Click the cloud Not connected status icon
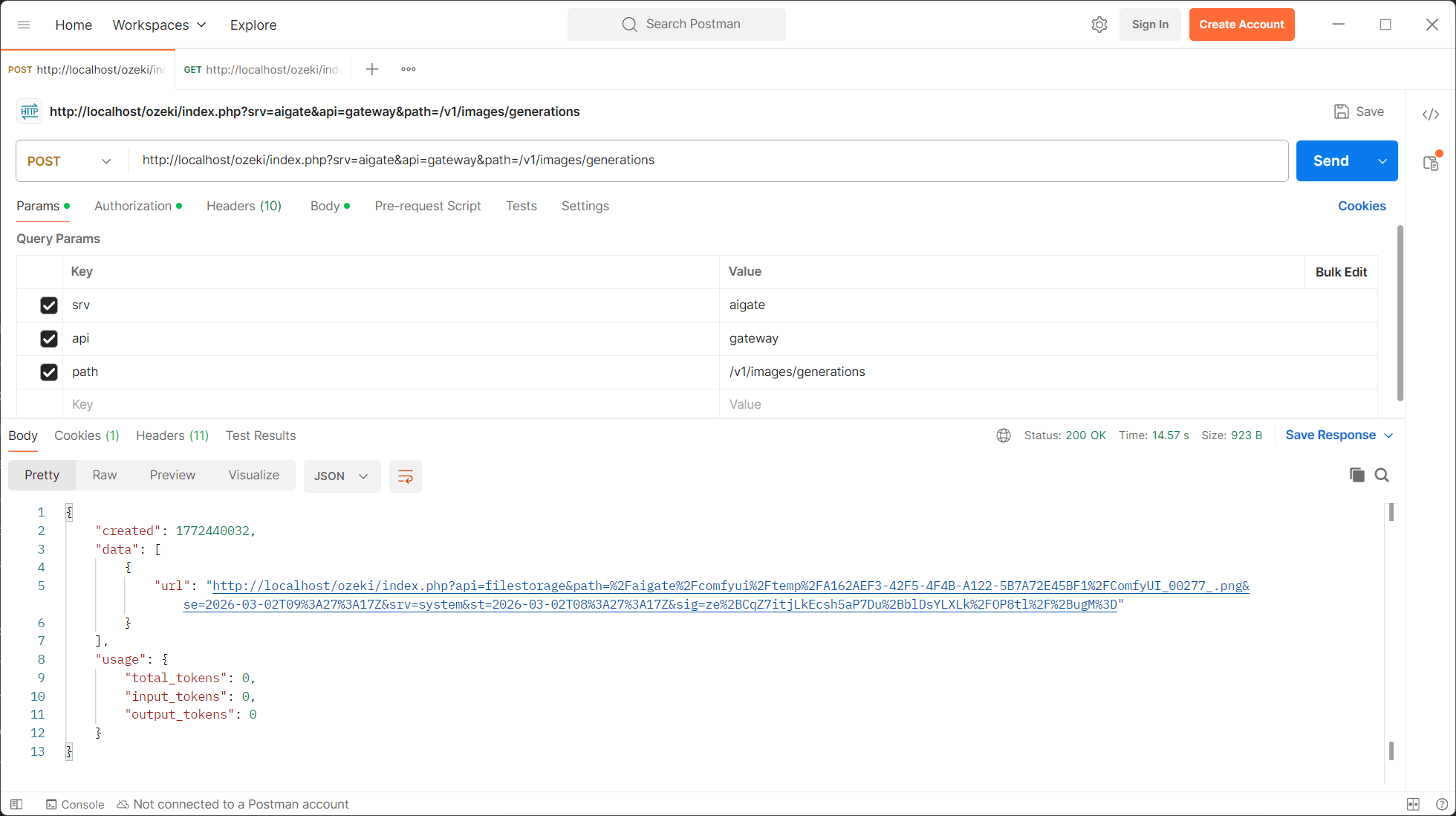The image size is (1456, 816). [123, 804]
